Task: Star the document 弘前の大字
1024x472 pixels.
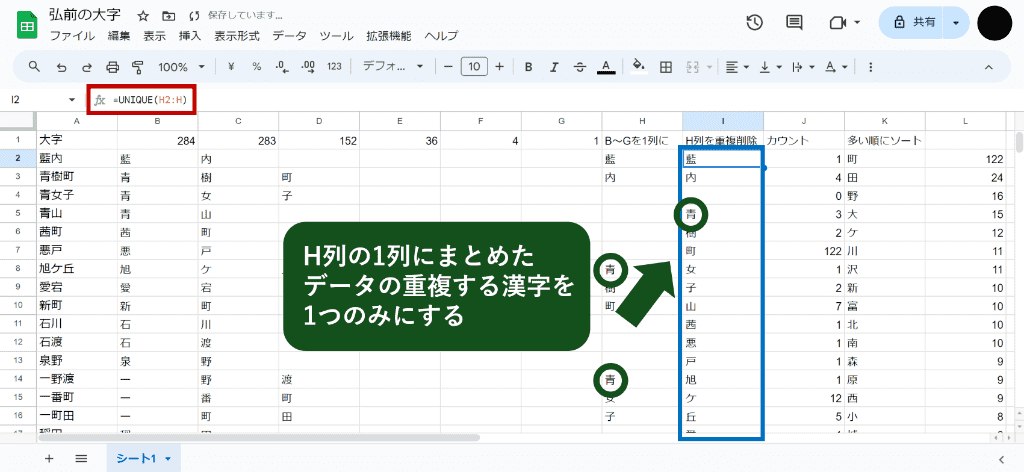Action: click(x=143, y=17)
